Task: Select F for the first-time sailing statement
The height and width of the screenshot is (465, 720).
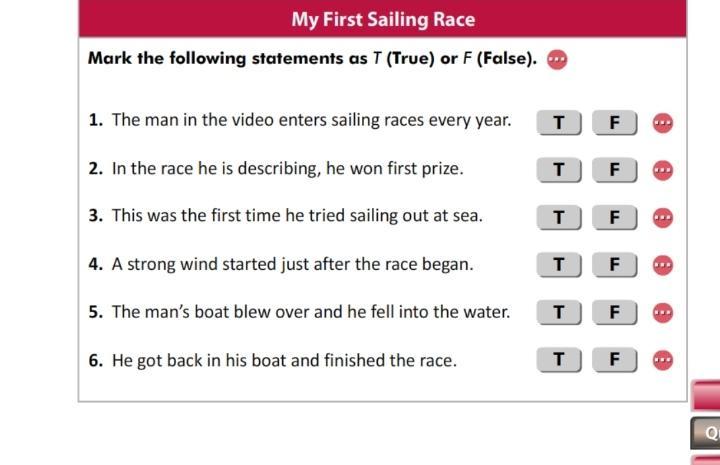Action: (x=614, y=217)
